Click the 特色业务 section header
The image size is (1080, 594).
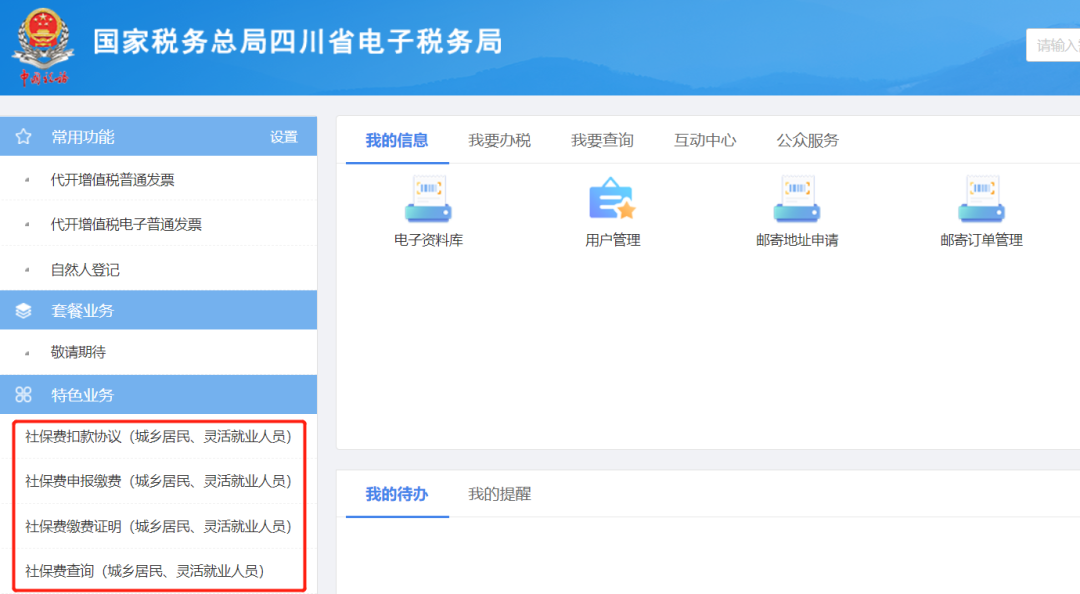coord(158,394)
